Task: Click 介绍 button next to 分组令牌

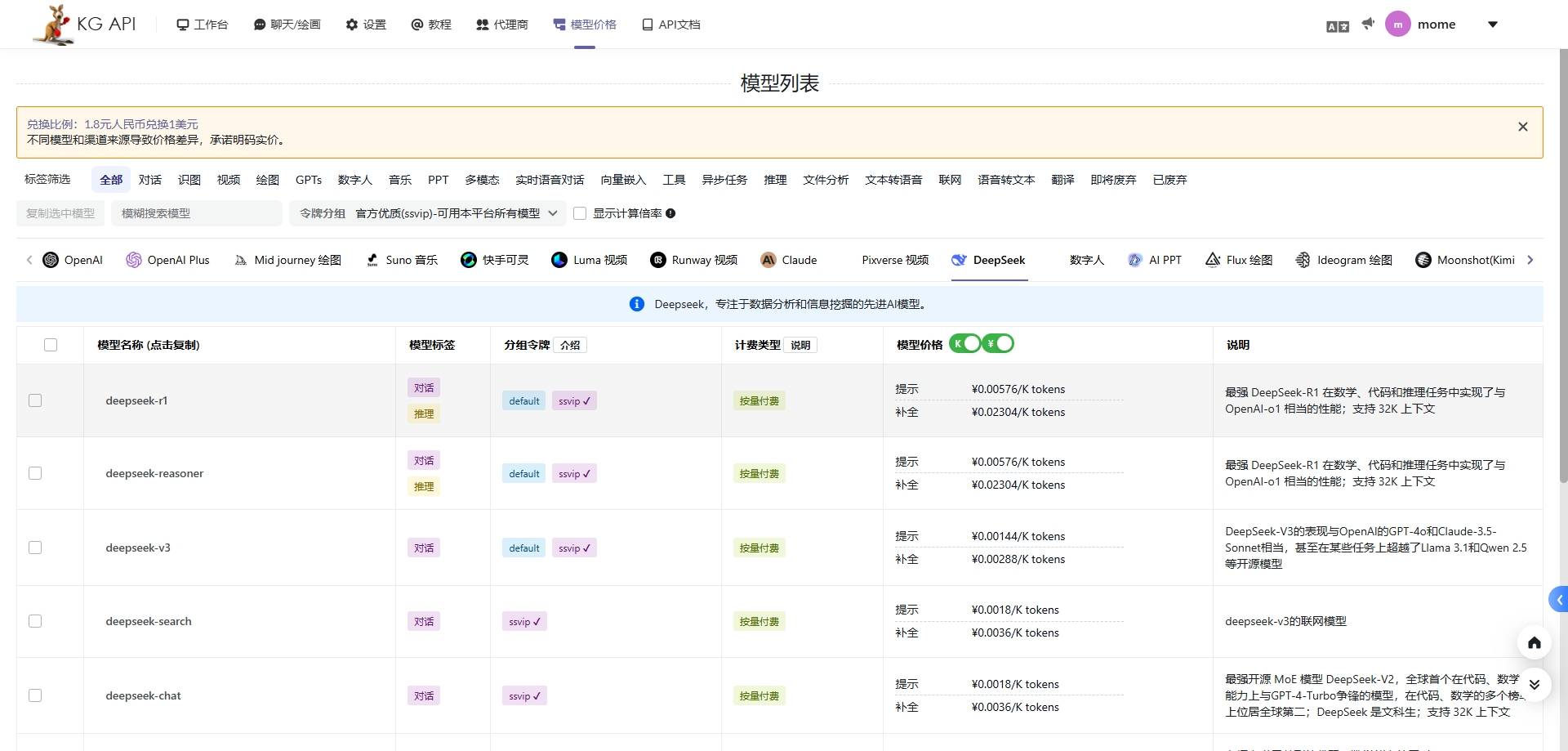Action: click(570, 345)
